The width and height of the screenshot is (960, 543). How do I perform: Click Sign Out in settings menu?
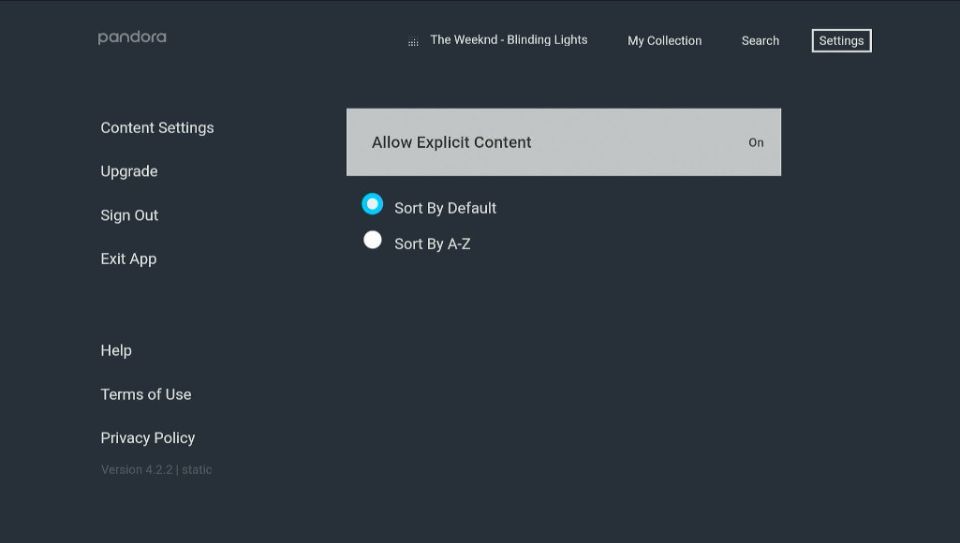[x=129, y=215]
